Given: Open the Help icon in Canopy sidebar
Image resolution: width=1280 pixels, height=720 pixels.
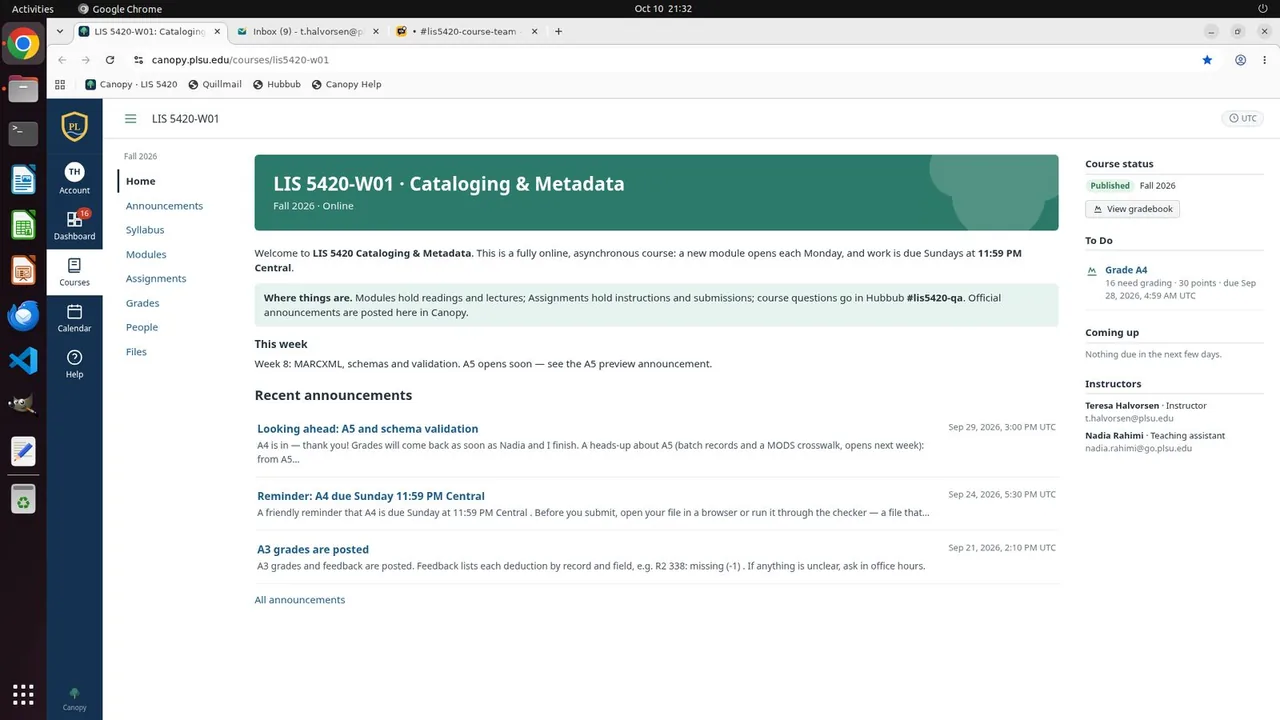Looking at the screenshot, I should (x=74, y=364).
